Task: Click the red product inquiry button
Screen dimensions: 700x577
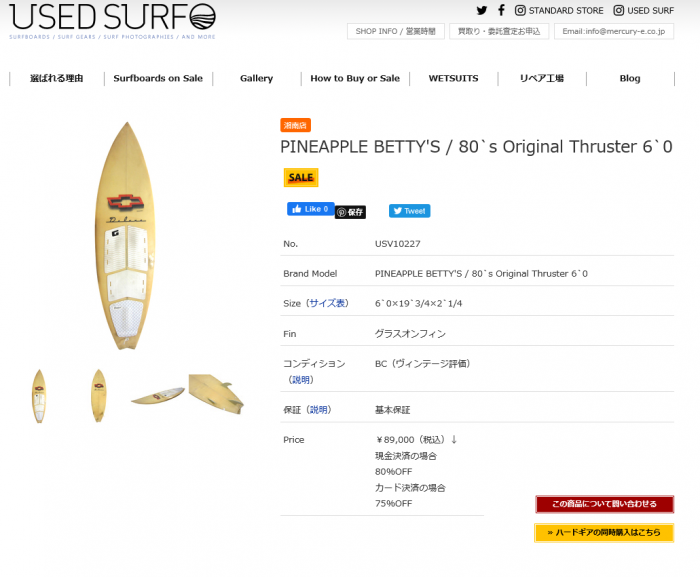Action: (x=604, y=504)
